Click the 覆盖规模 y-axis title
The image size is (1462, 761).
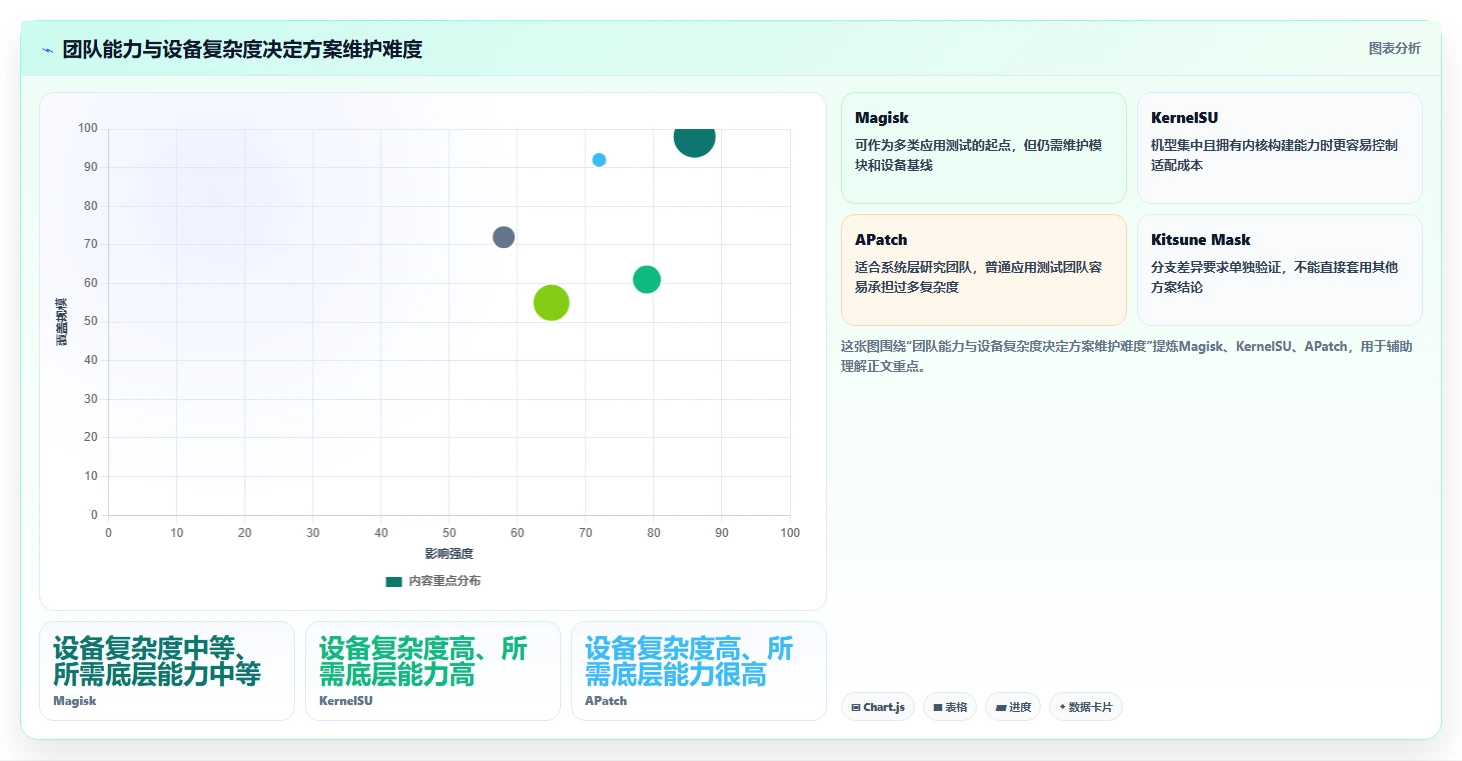click(62, 322)
